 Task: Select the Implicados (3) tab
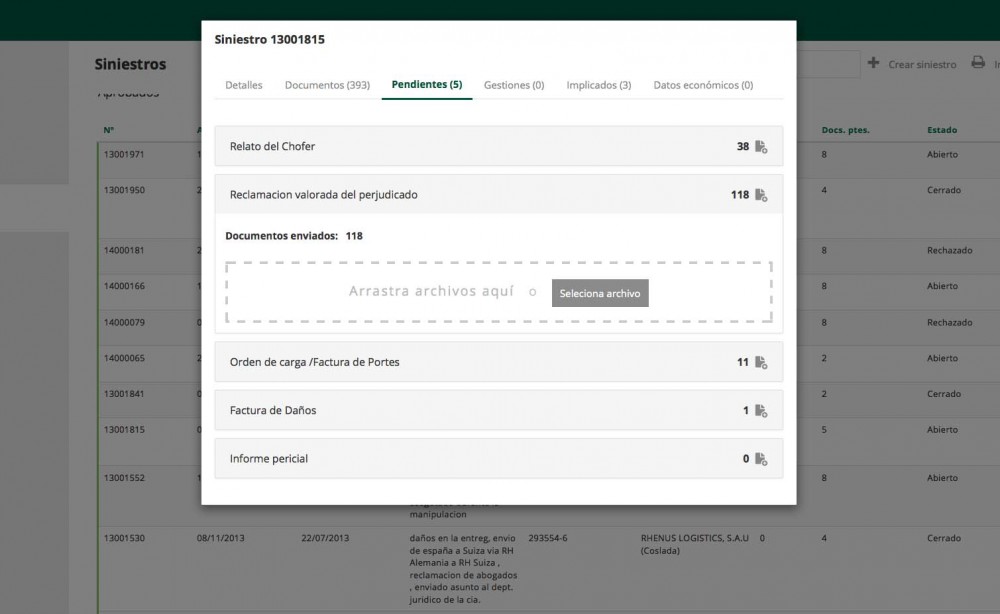click(x=598, y=86)
